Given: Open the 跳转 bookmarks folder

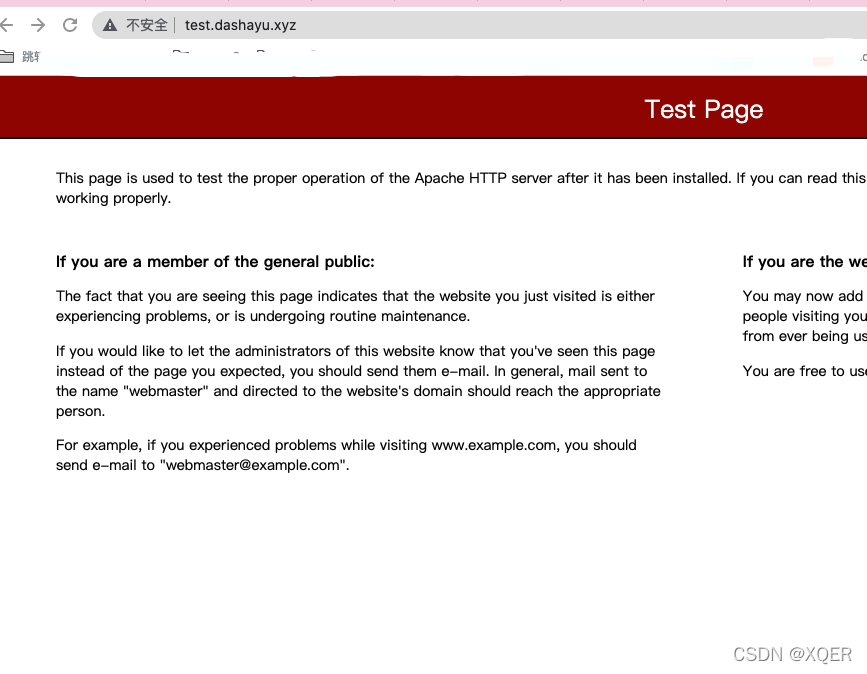Looking at the screenshot, I should 20,56.
